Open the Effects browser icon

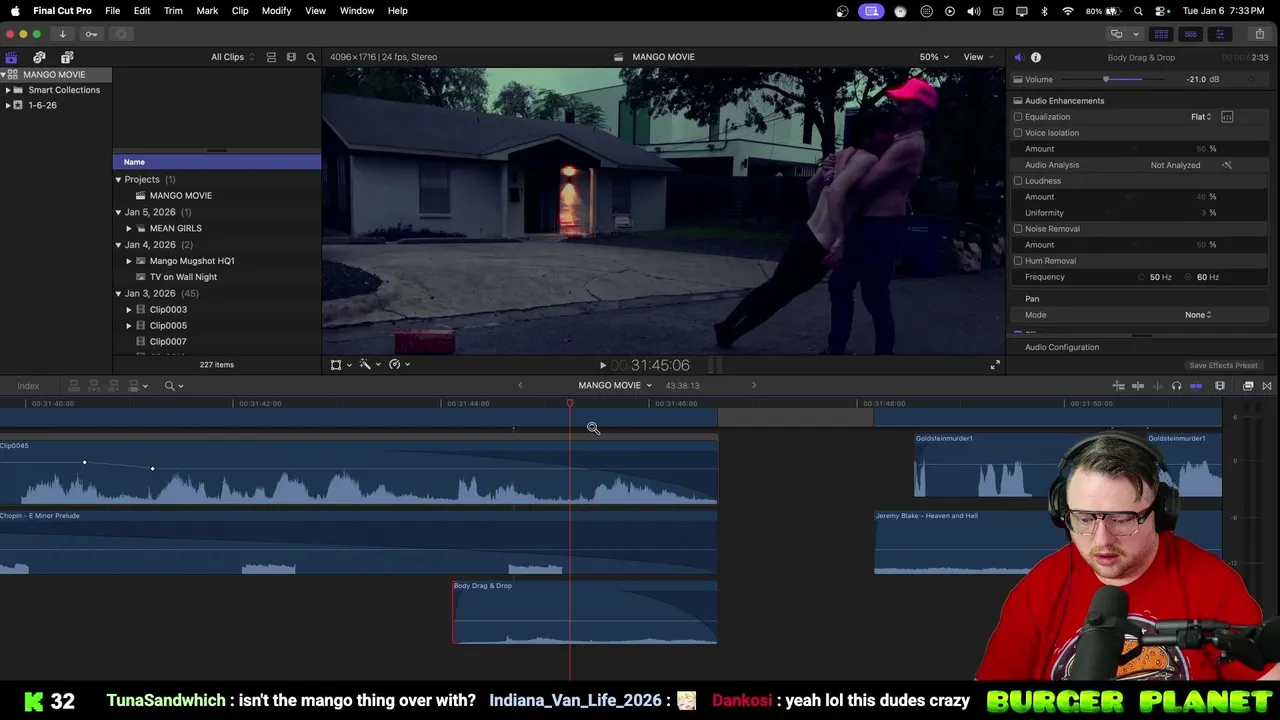click(1248, 386)
